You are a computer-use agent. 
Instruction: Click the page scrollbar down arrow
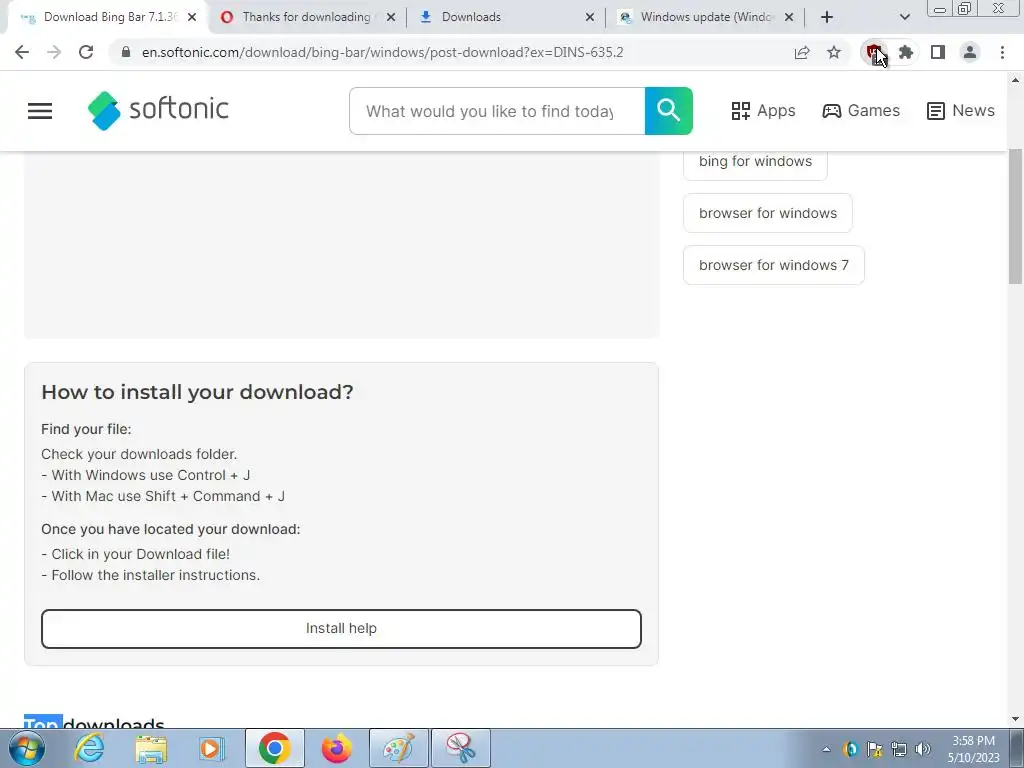(1016, 719)
